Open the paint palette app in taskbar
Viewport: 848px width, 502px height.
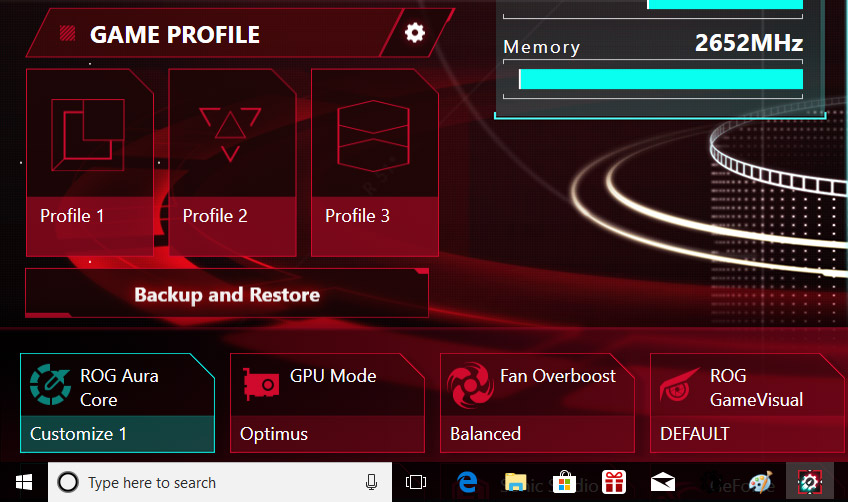coord(761,482)
